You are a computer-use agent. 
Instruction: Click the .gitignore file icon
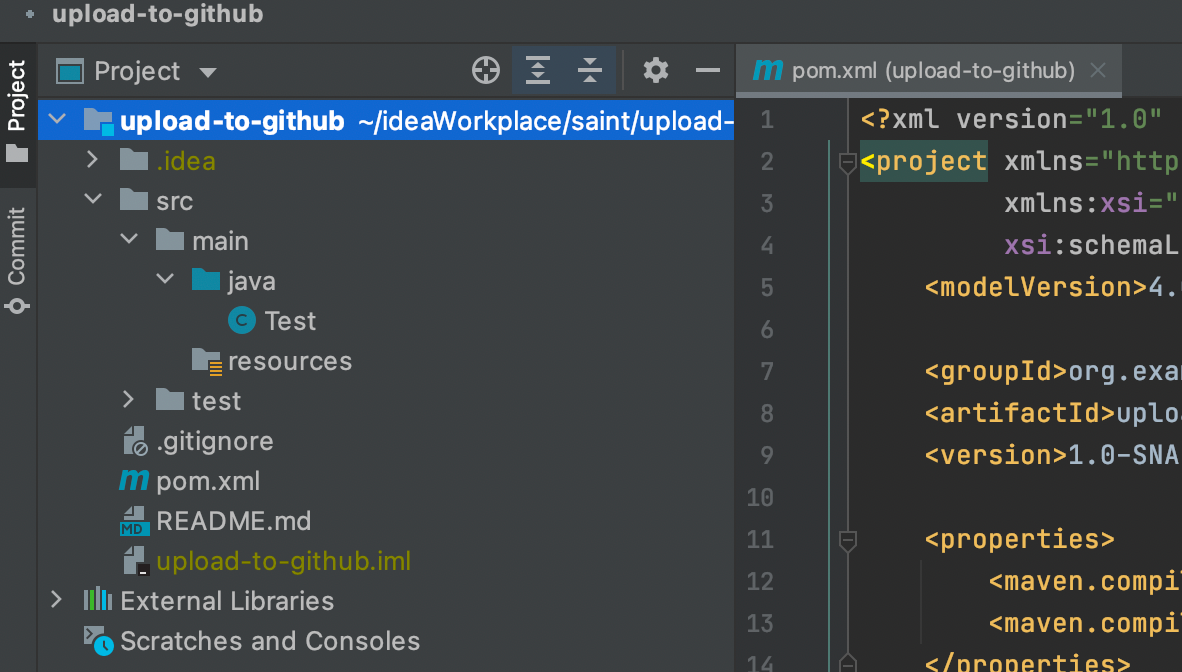[135, 441]
